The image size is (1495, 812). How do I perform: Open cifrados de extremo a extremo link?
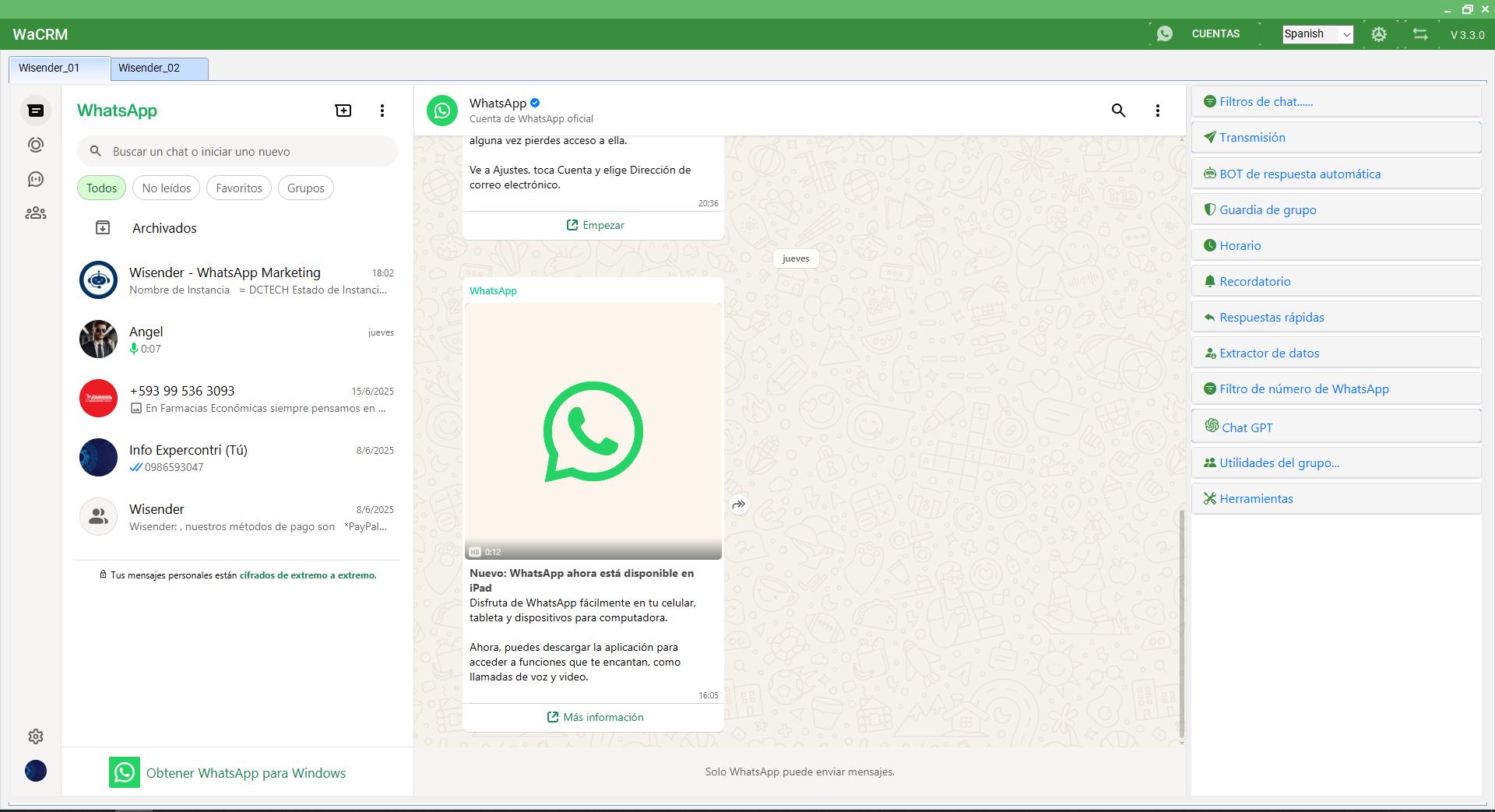(307, 575)
